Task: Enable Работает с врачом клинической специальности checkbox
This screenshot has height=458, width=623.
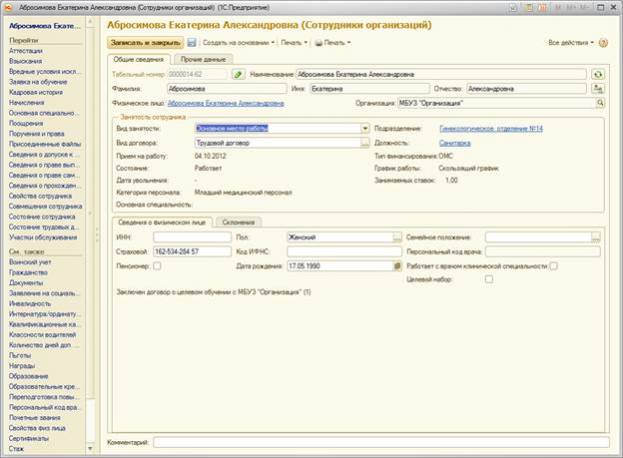Action: point(553,267)
